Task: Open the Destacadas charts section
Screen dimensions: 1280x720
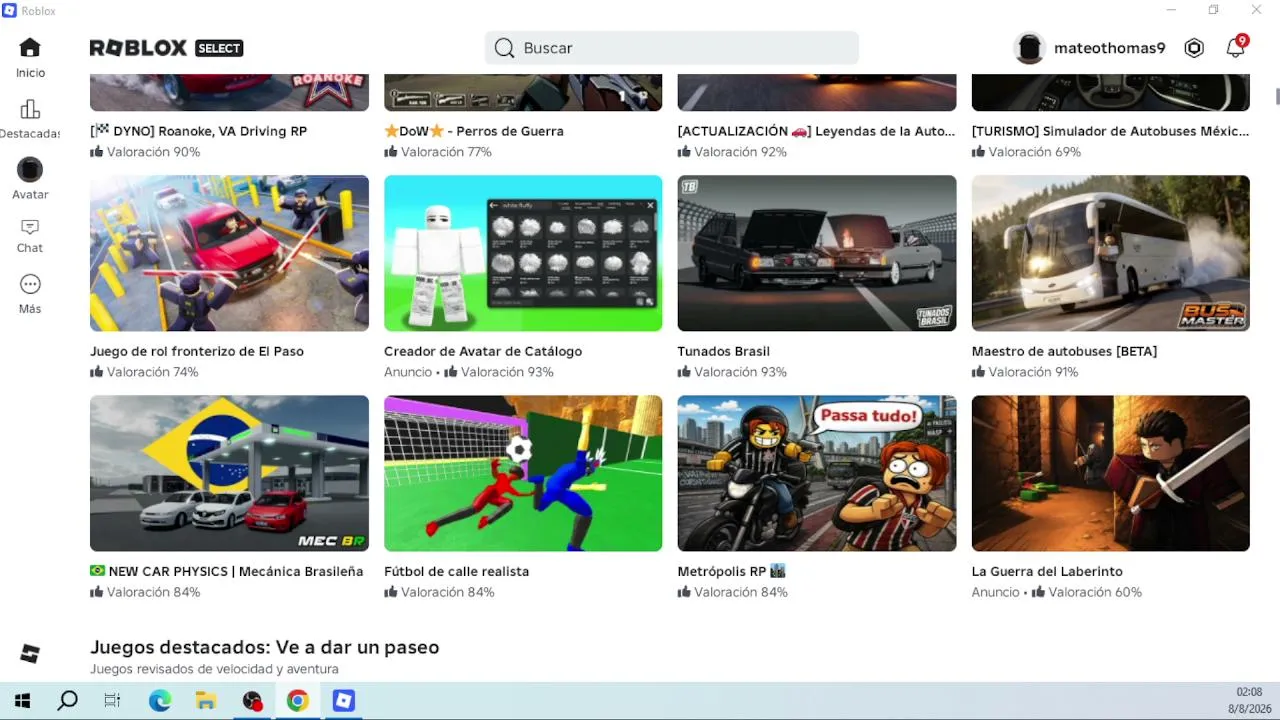Action: point(30,119)
